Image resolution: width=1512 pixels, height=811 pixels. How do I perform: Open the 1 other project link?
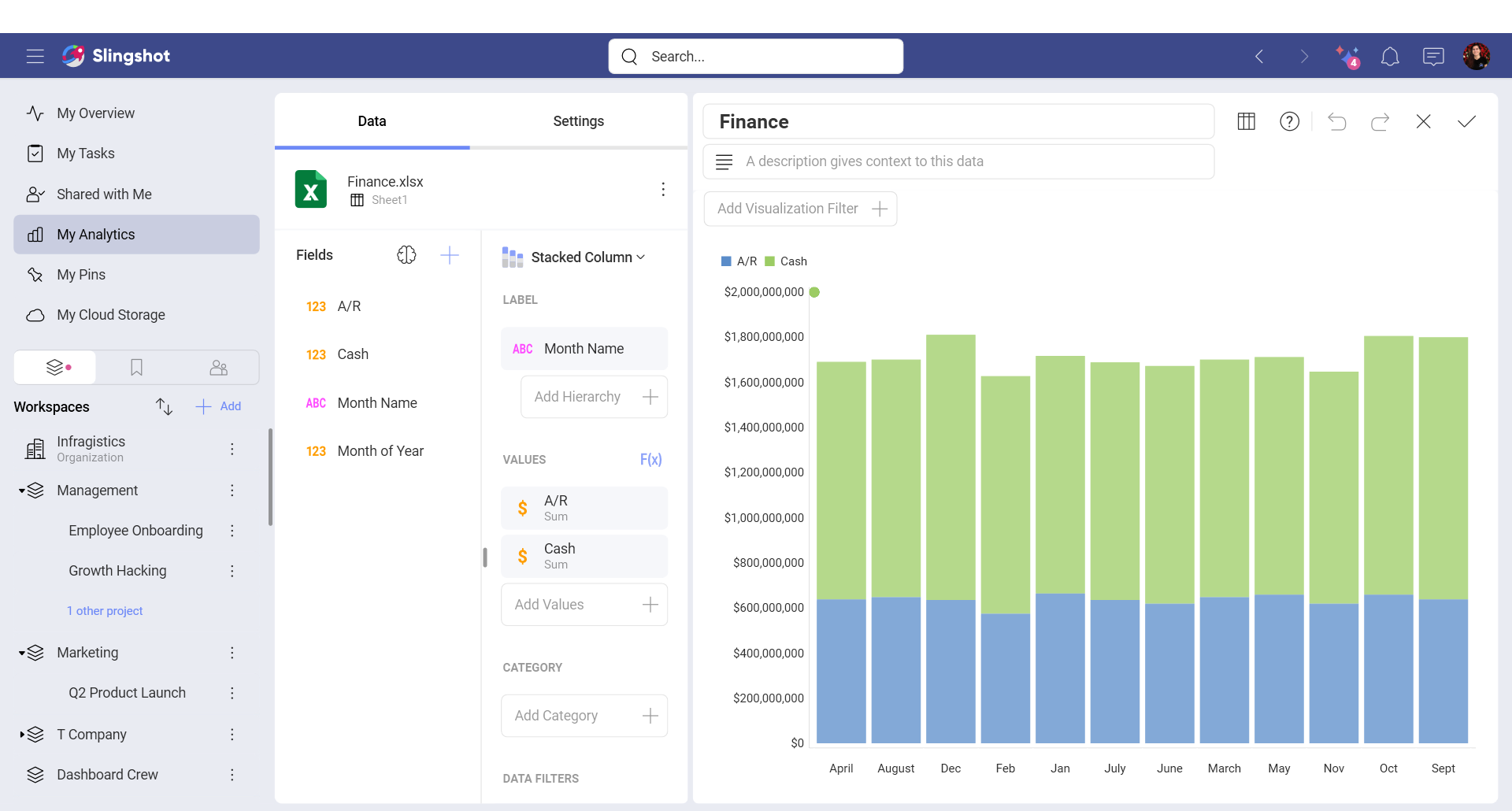pyautogui.click(x=105, y=611)
